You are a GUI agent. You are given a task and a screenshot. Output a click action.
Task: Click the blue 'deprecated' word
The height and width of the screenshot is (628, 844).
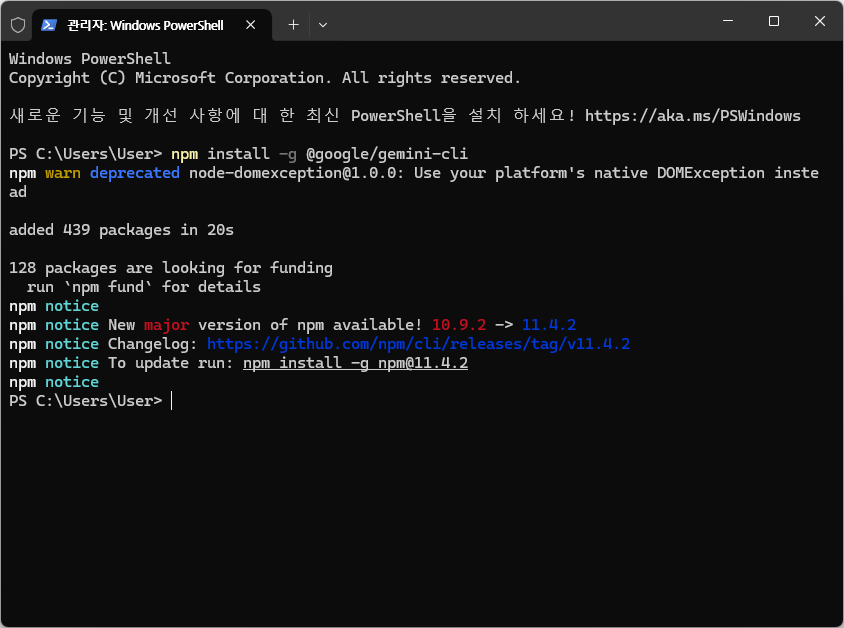click(x=135, y=173)
